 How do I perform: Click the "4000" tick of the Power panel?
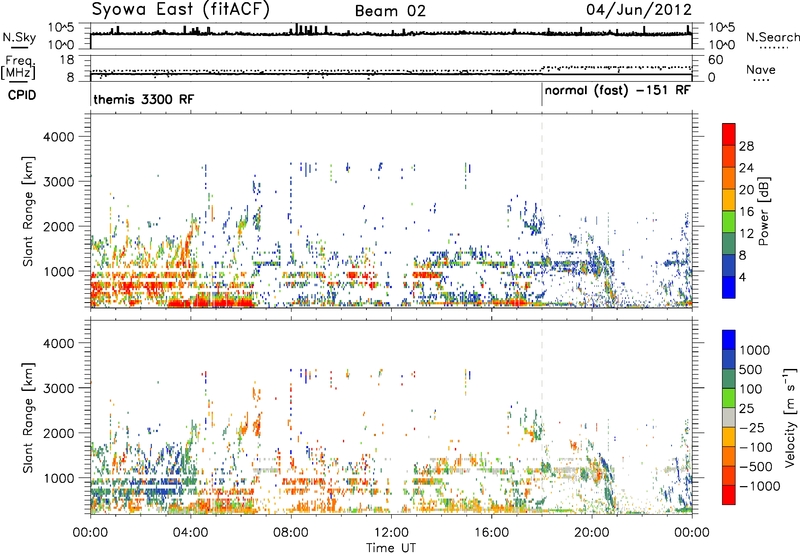pos(59,137)
